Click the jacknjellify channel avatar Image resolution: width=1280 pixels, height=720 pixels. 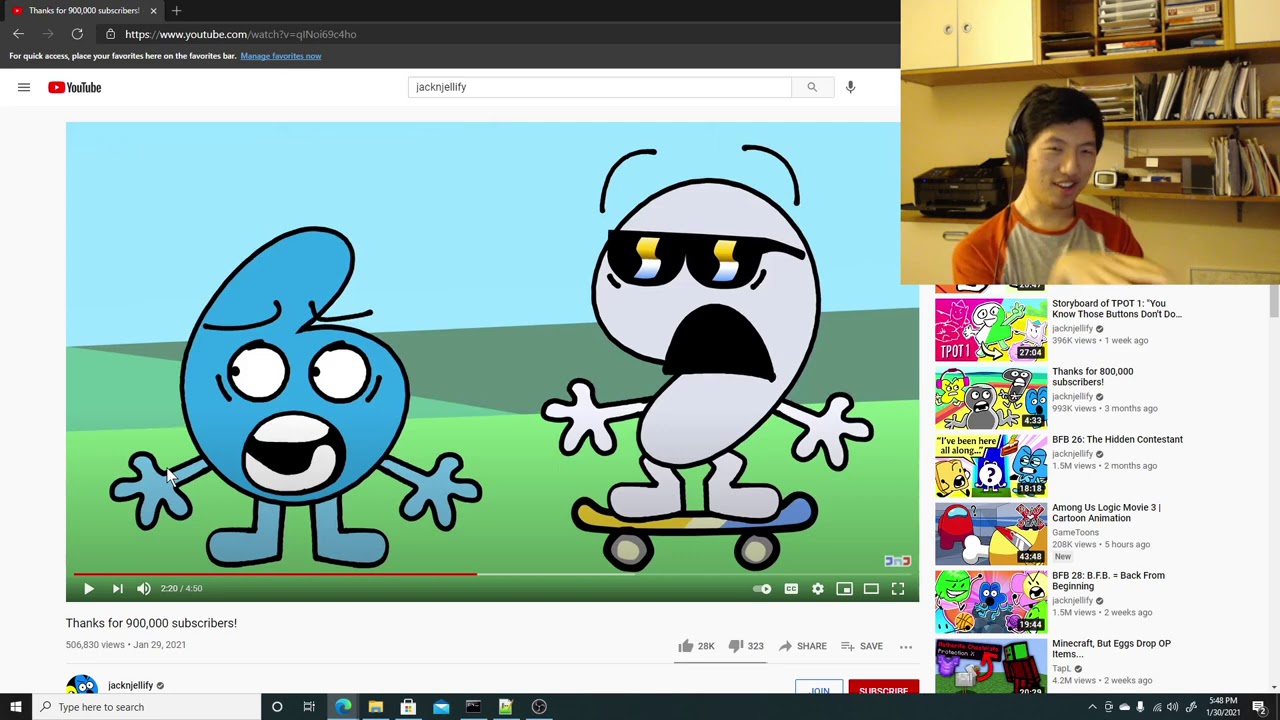pos(82,685)
